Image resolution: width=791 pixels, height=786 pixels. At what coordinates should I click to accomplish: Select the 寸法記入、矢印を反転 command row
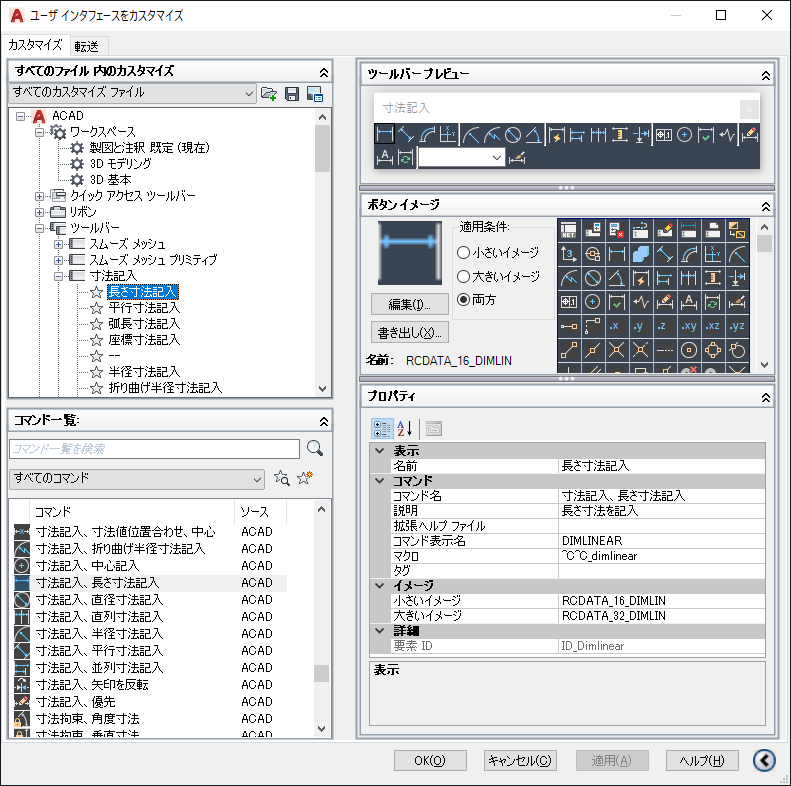pos(150,685)
